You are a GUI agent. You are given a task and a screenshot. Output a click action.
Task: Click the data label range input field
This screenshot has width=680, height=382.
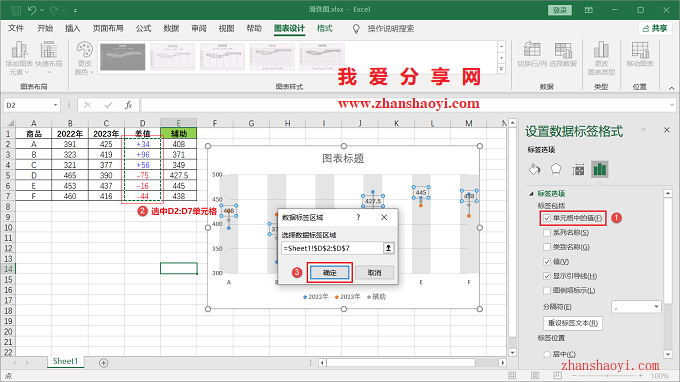tap(333, 248)
